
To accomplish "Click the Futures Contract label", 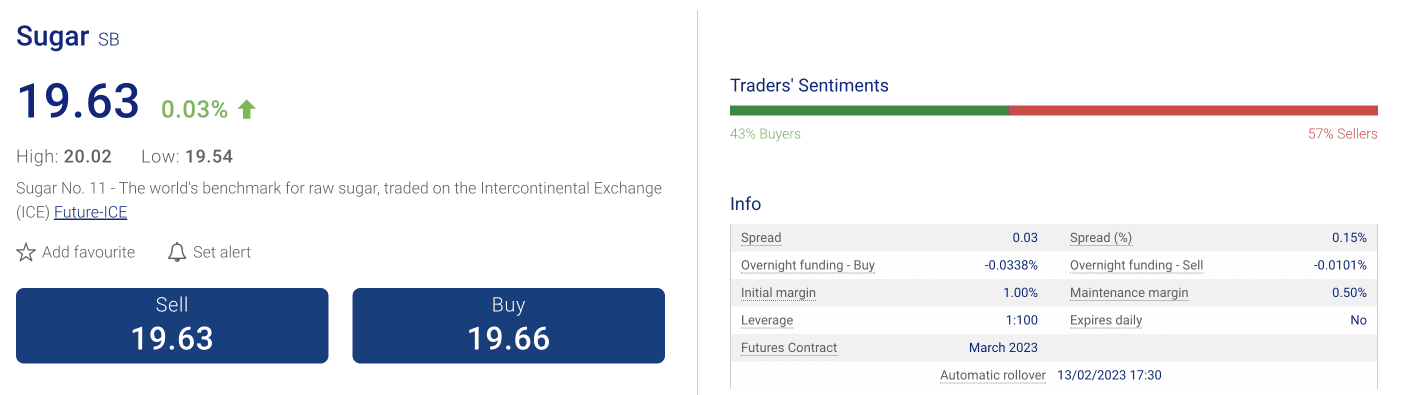I will coord(789,348).
